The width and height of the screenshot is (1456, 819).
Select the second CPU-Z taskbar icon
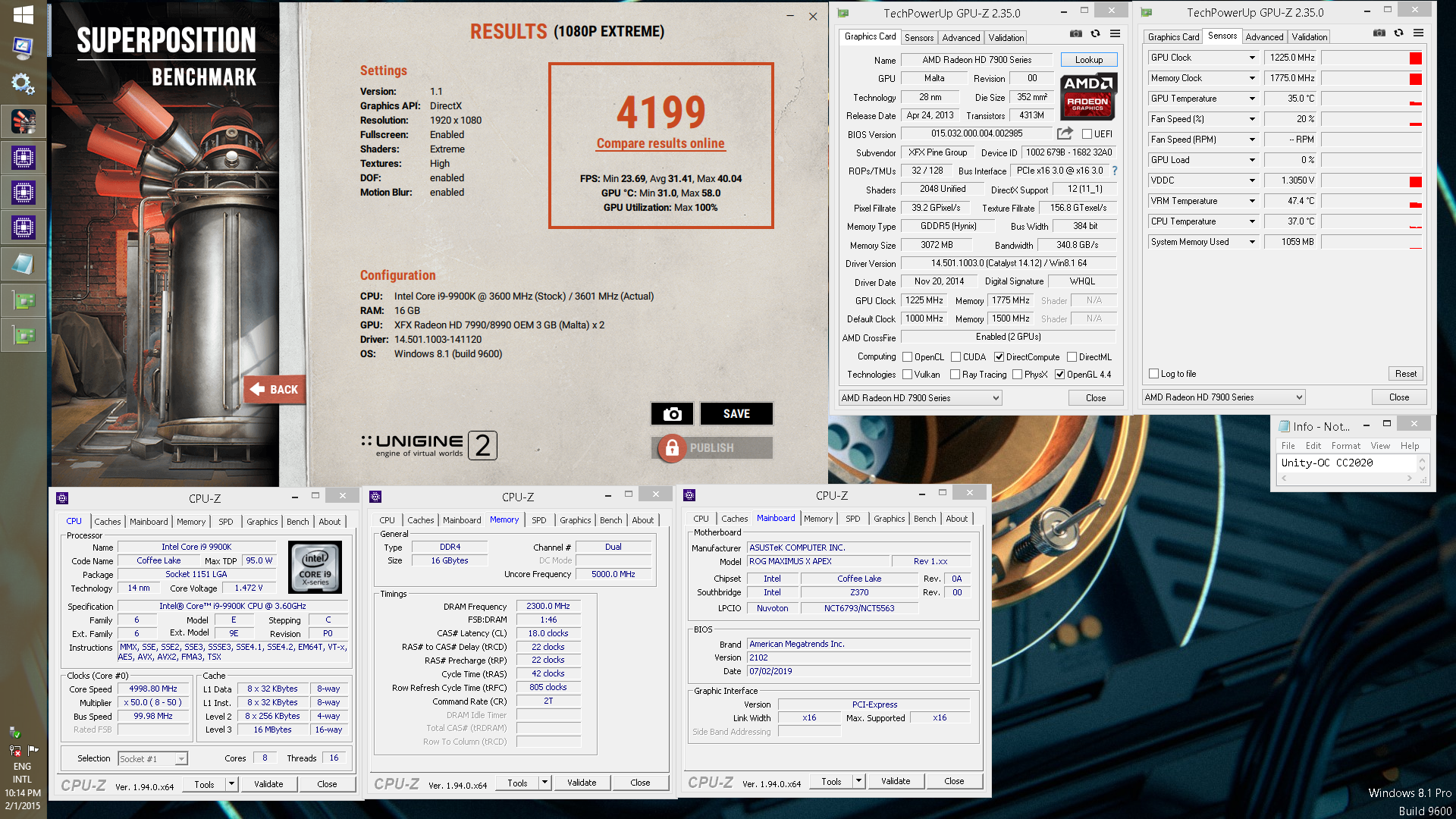[23, 193]
